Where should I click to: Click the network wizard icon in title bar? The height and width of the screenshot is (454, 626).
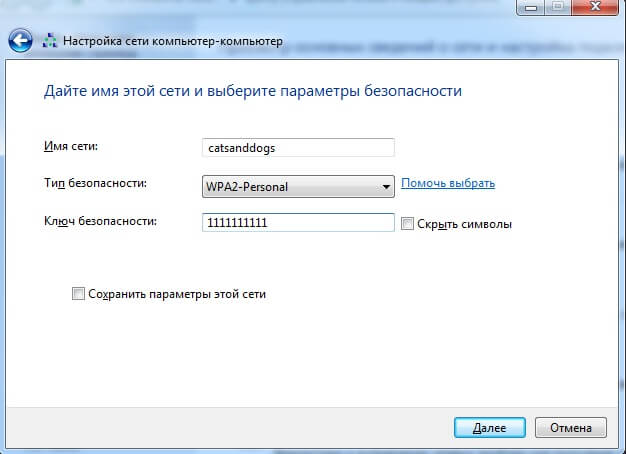click(x=49, y=42)
